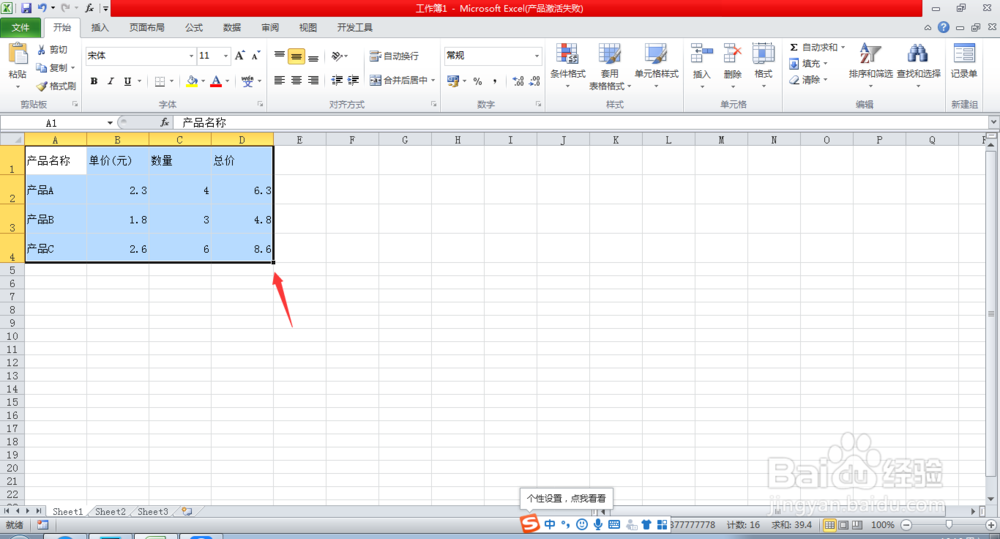Click the Copy button

coord(52,68)
